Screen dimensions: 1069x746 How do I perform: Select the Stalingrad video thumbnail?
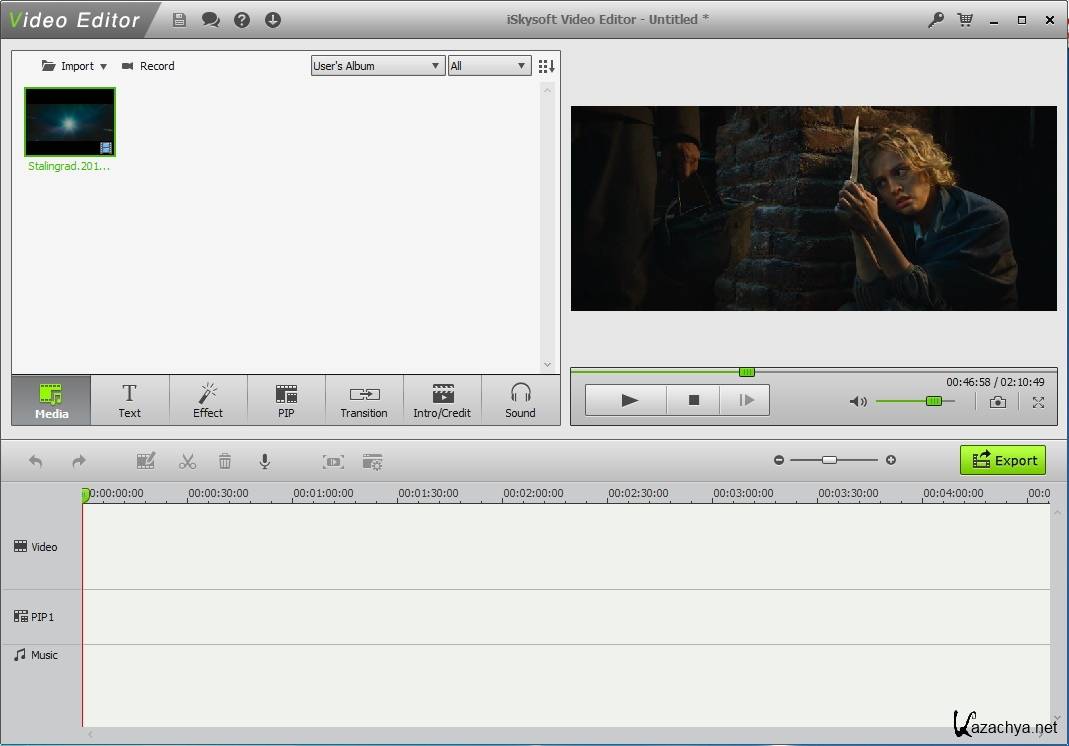click(x=70, y=122)
